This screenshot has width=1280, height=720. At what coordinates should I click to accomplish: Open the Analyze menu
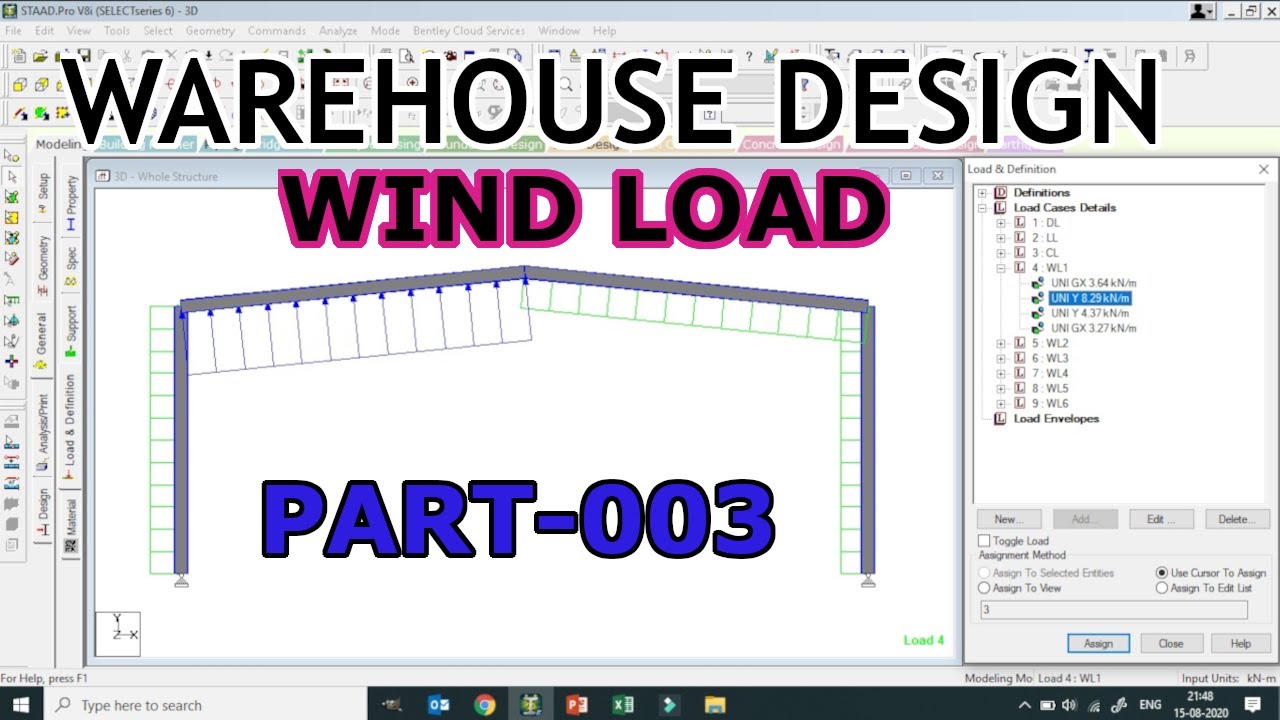point(338,31)
